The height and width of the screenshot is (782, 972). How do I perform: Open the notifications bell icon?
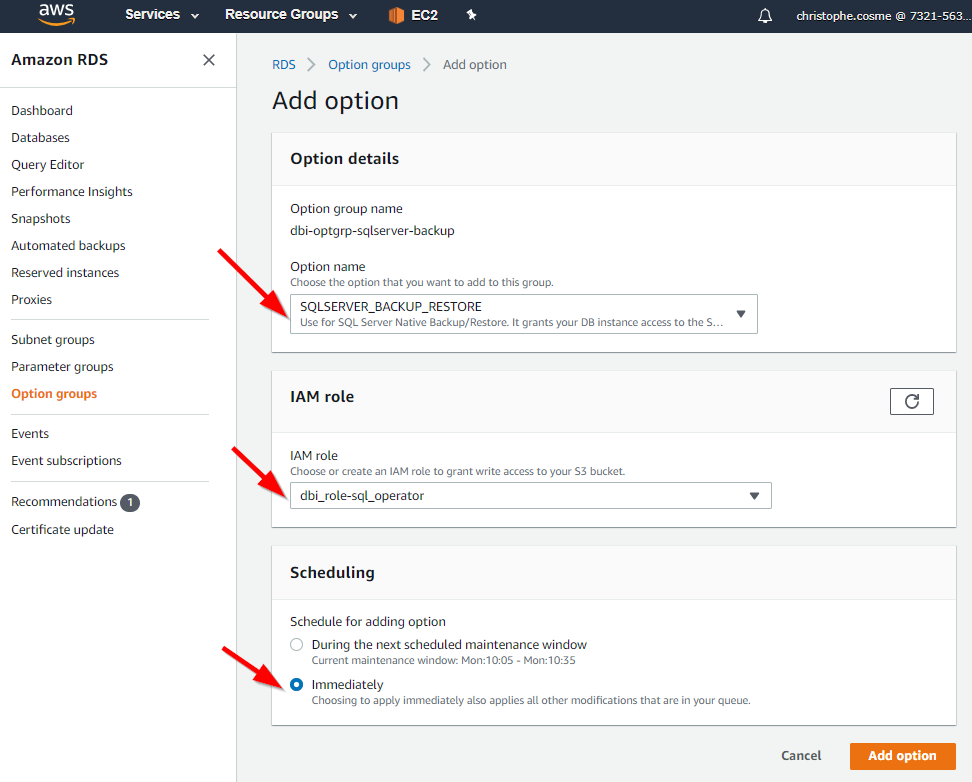[765, 16]
